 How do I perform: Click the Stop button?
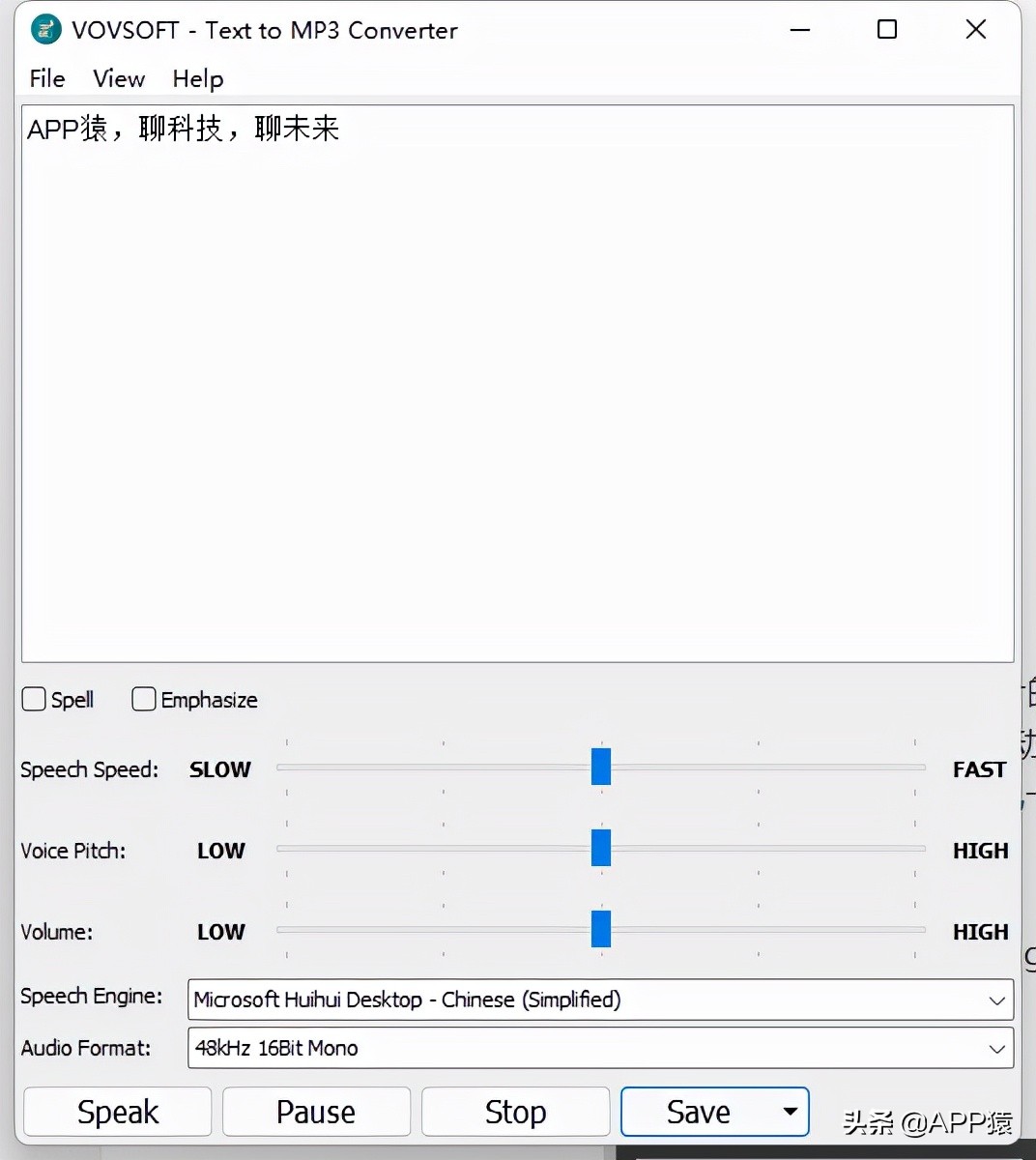(515, 1112)
